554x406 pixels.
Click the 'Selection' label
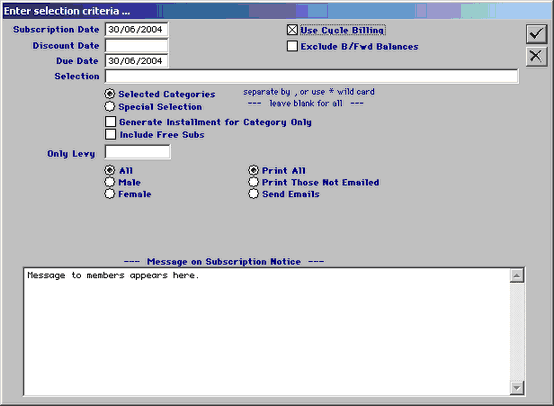point(77,76)
